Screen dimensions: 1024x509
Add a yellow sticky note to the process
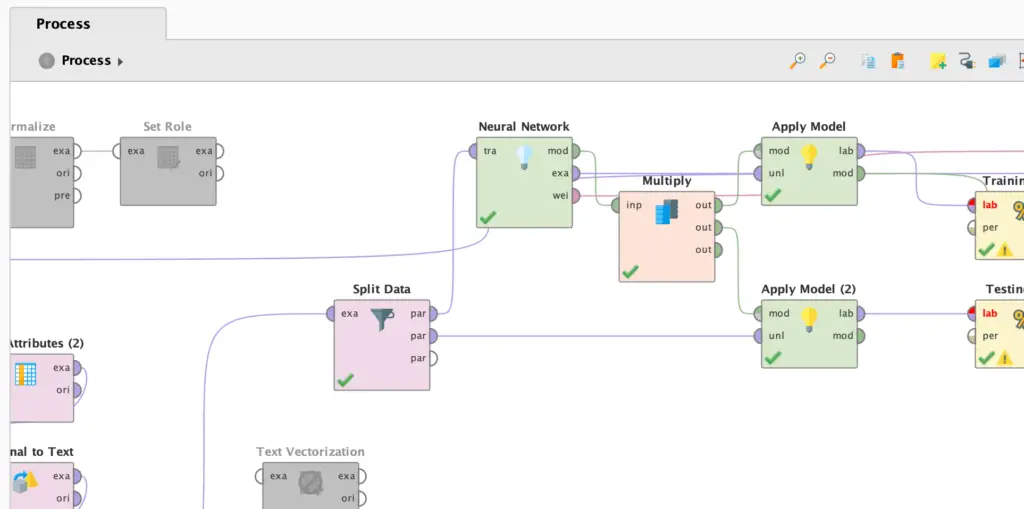(x=938, y=61)
